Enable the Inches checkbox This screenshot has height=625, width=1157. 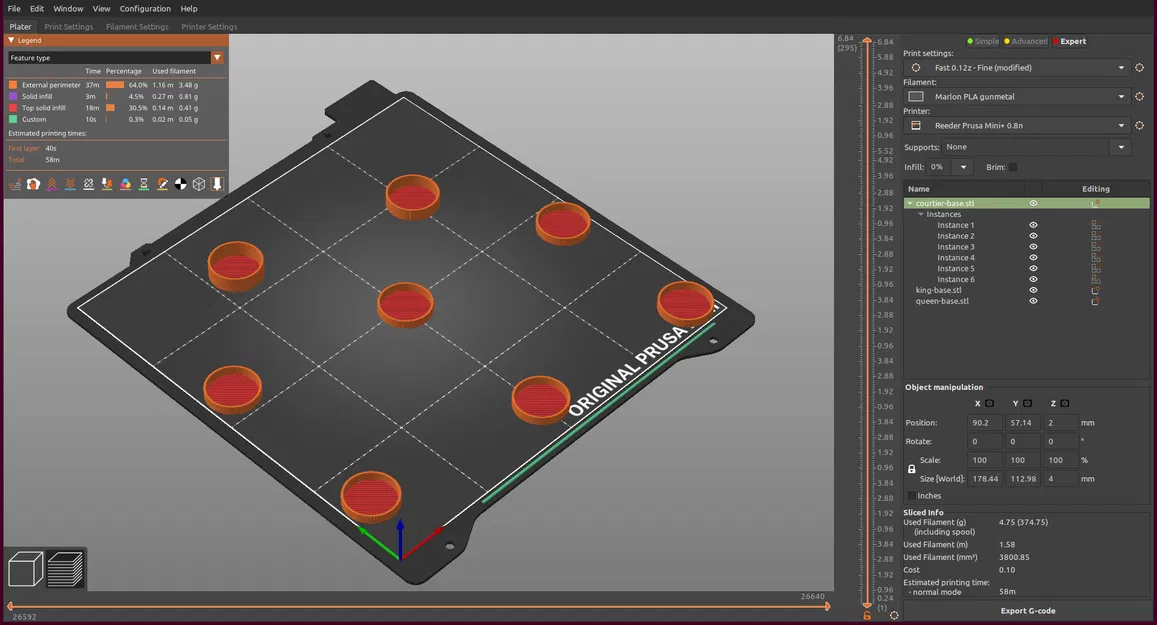click(911, 496)
